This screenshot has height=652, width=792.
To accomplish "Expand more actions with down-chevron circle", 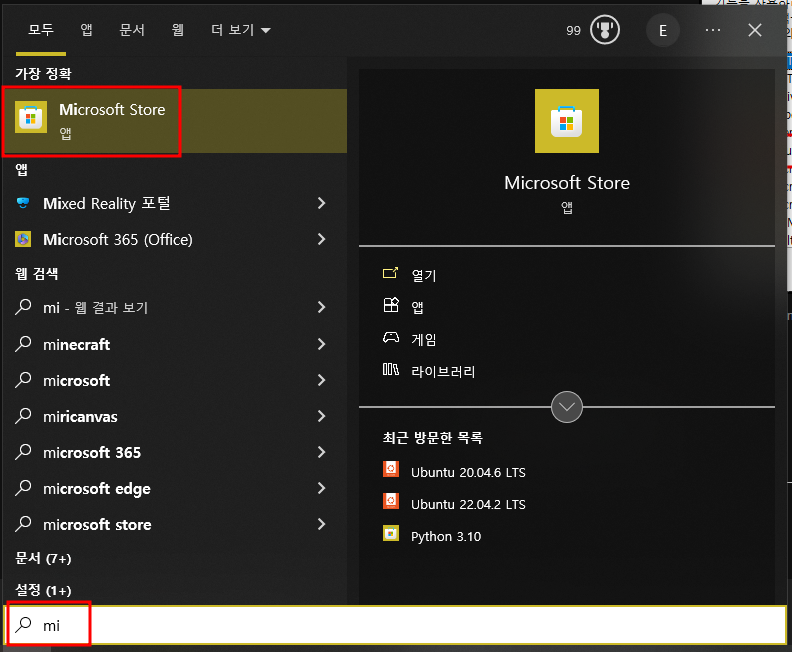I will [567, 407].
